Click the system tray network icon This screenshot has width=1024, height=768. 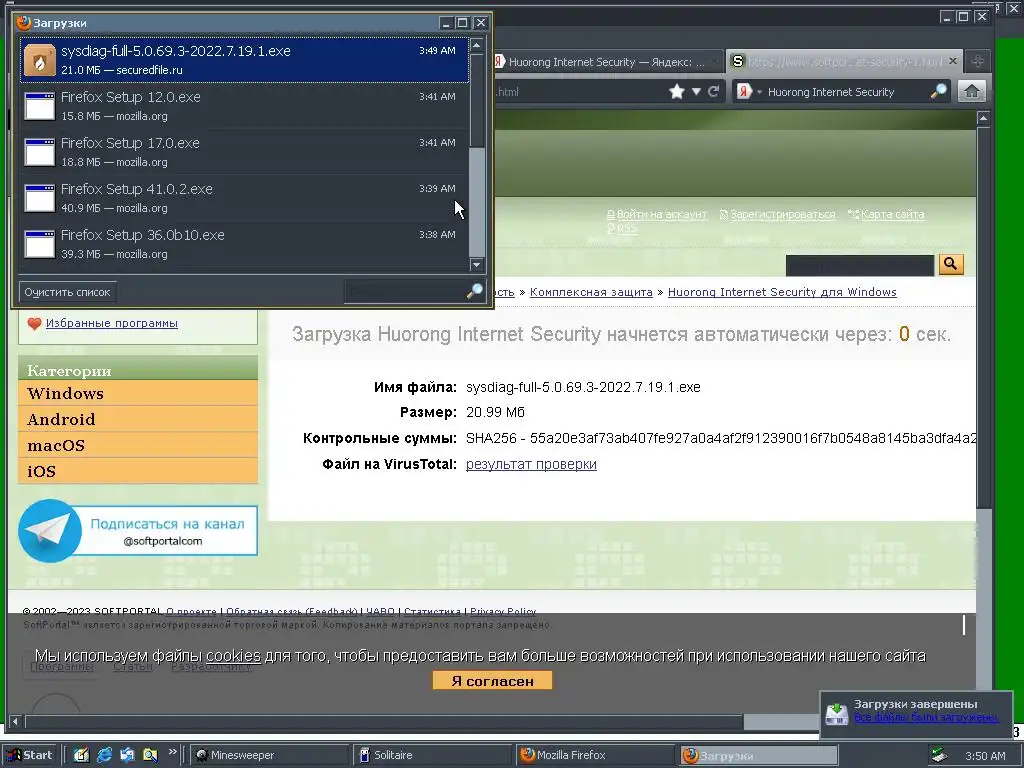tap(938, 756)
